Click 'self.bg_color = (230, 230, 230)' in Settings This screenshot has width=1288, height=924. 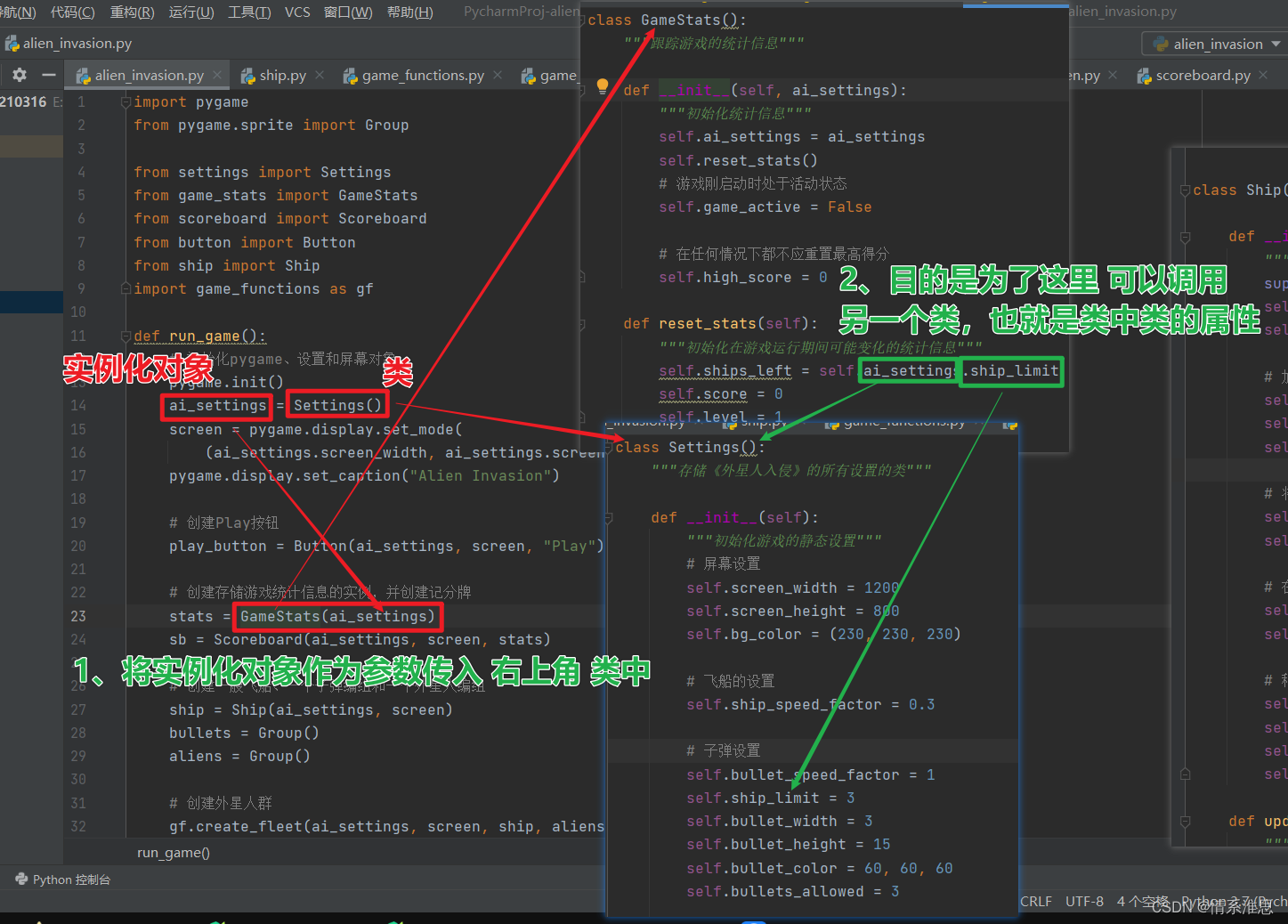point(823,634)
